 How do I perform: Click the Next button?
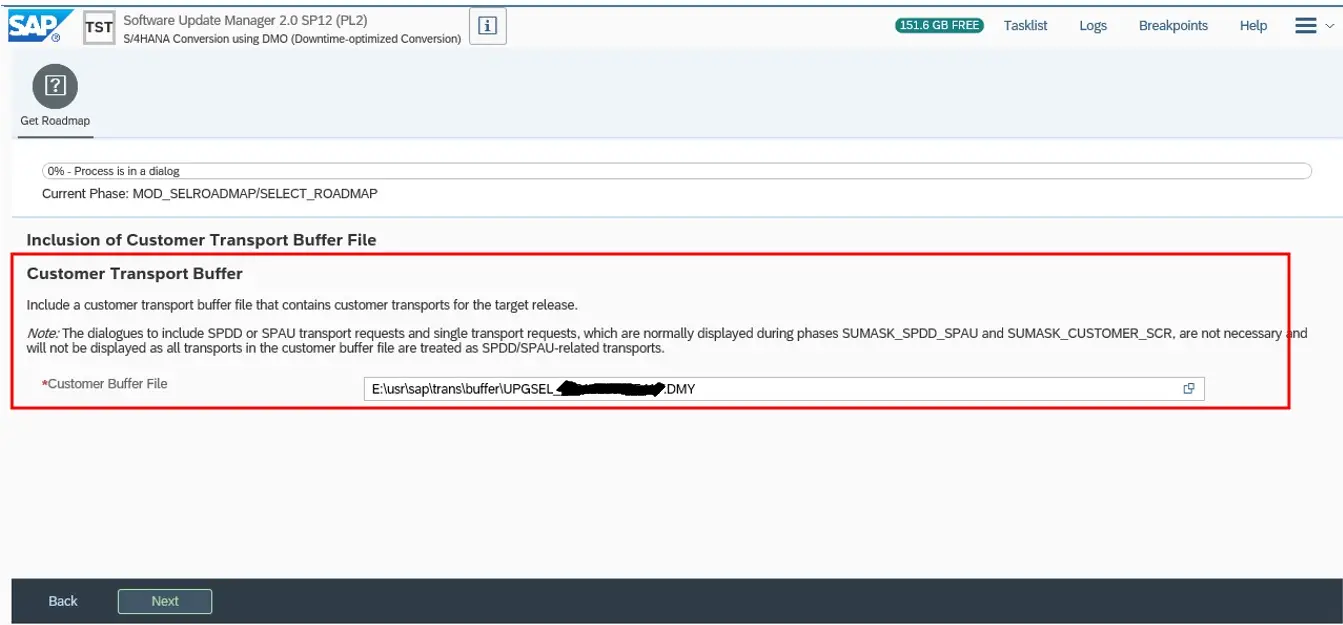pyautogui.click(x=165, y=601)
